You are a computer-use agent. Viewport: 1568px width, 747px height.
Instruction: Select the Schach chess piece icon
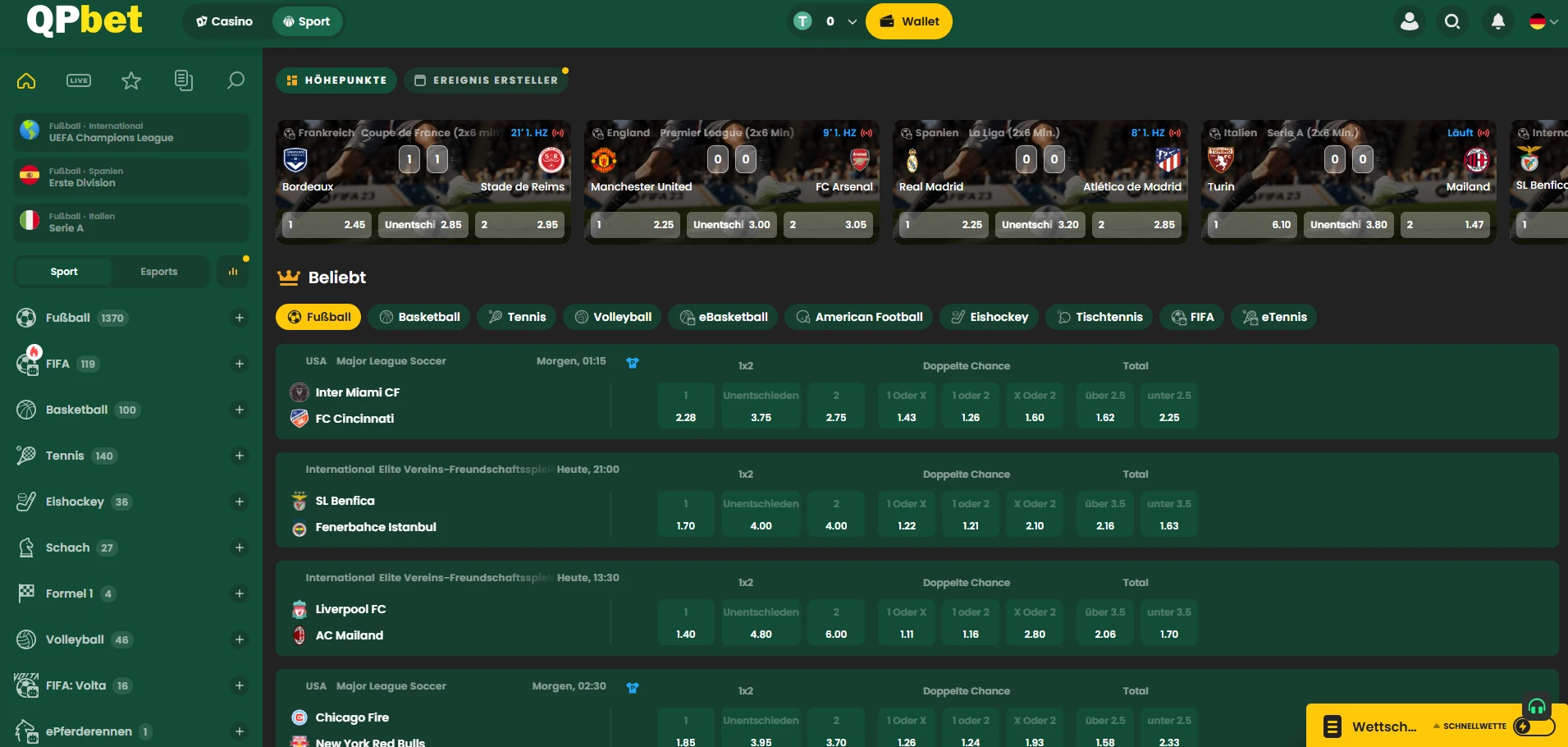[26, 548]
